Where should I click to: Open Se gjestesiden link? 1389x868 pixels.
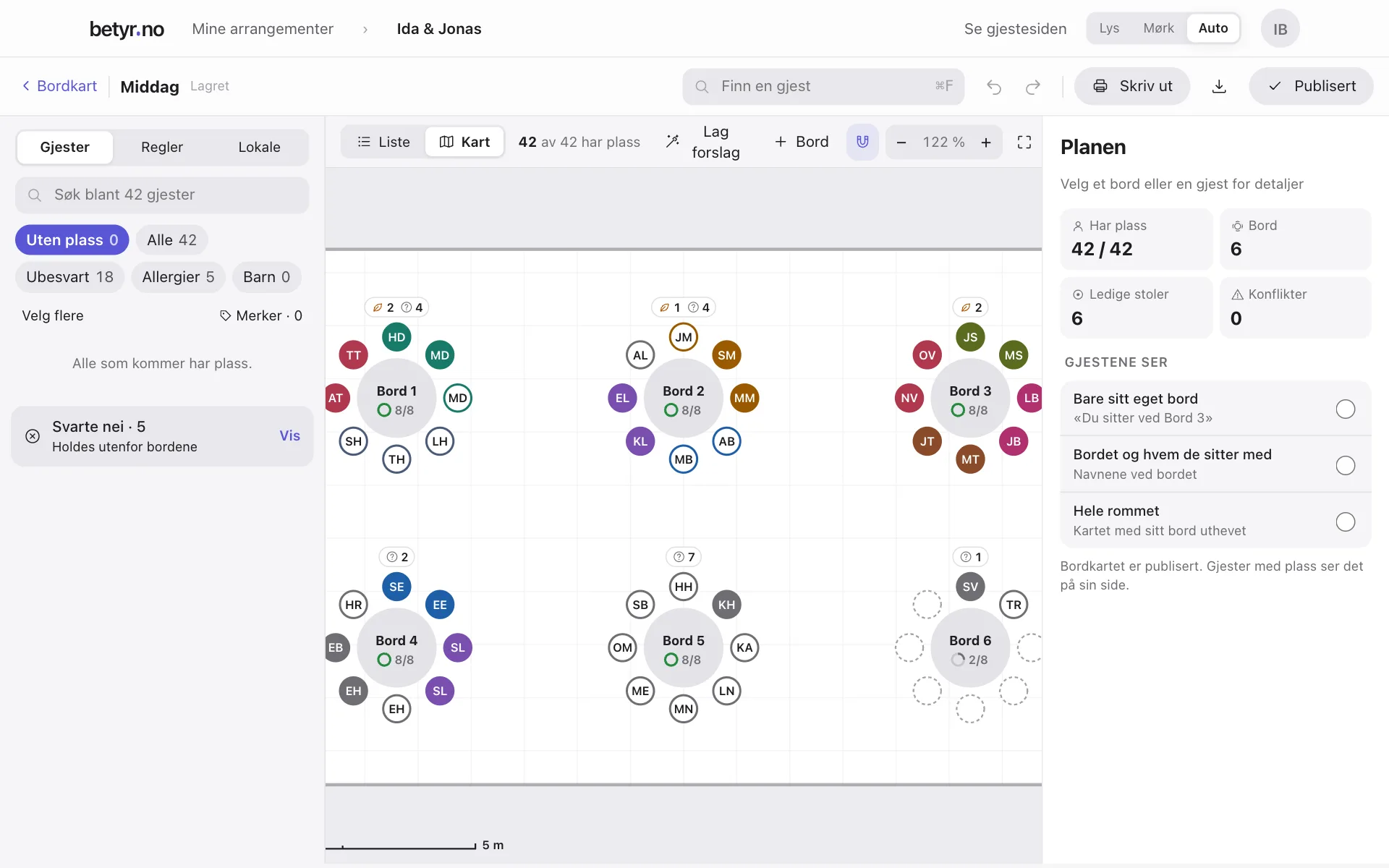[x=1015, y=29]
